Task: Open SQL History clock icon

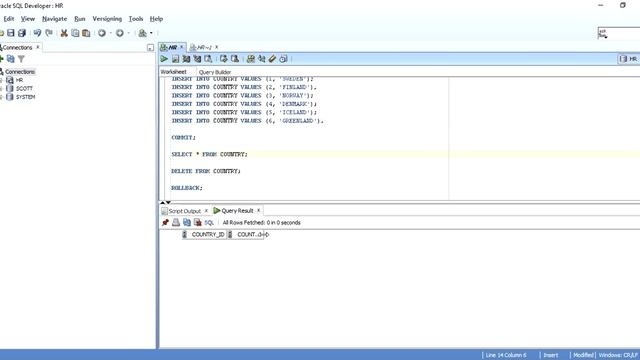Action: point(283,59)
